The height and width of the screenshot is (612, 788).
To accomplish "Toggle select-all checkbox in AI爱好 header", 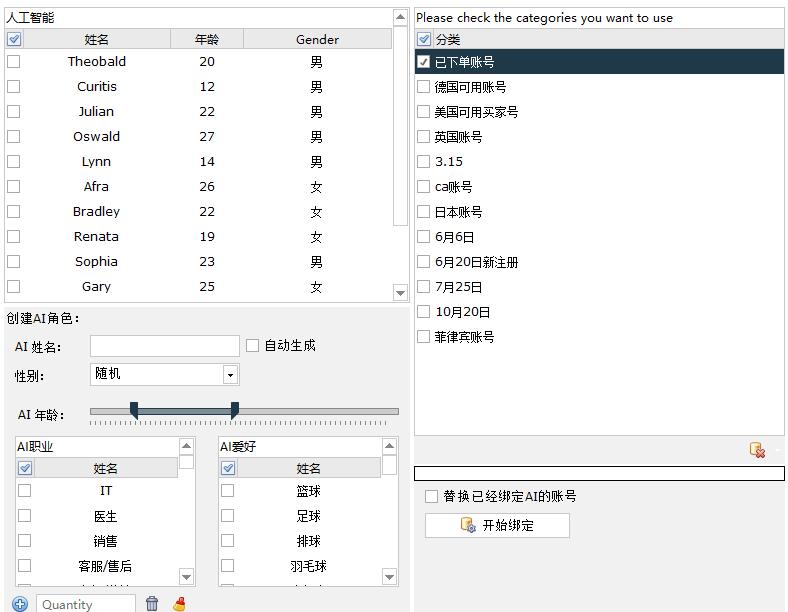I will [228, 468].
